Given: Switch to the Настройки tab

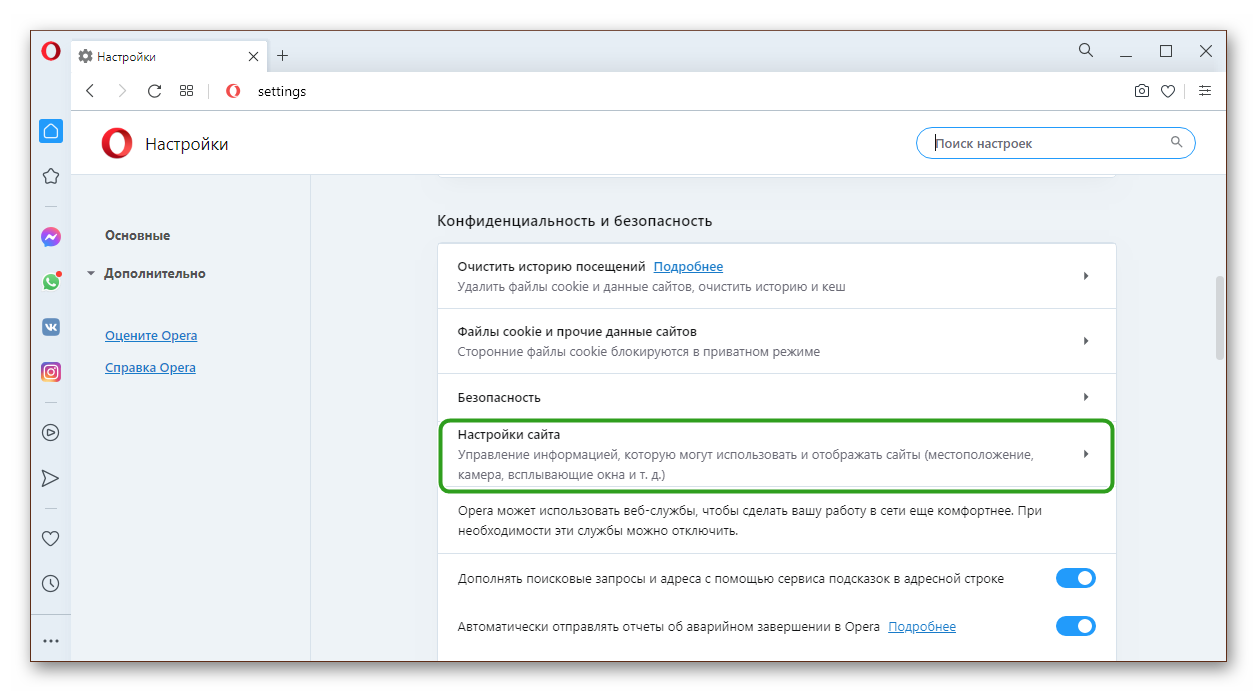Looking at the screenshot, I should point(167,56).
